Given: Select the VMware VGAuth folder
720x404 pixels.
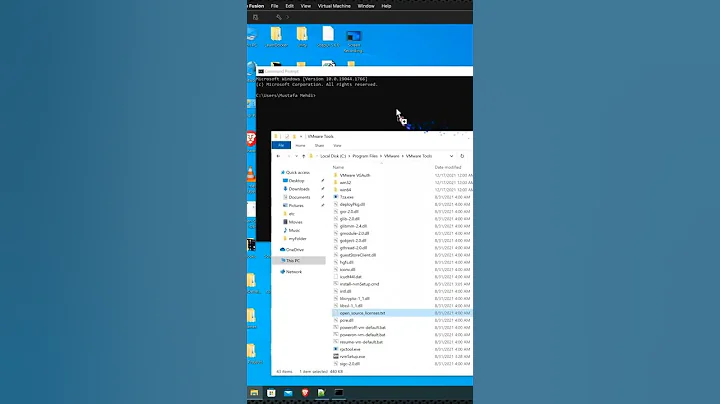Looking at the screenshot, I should tap(355, 175).
